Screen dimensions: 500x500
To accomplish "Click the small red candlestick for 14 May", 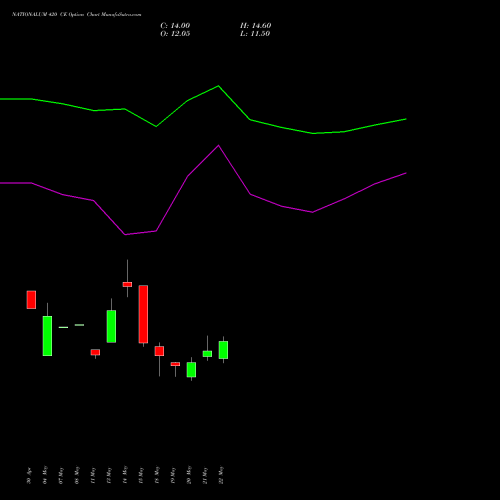I will point(127,284).
